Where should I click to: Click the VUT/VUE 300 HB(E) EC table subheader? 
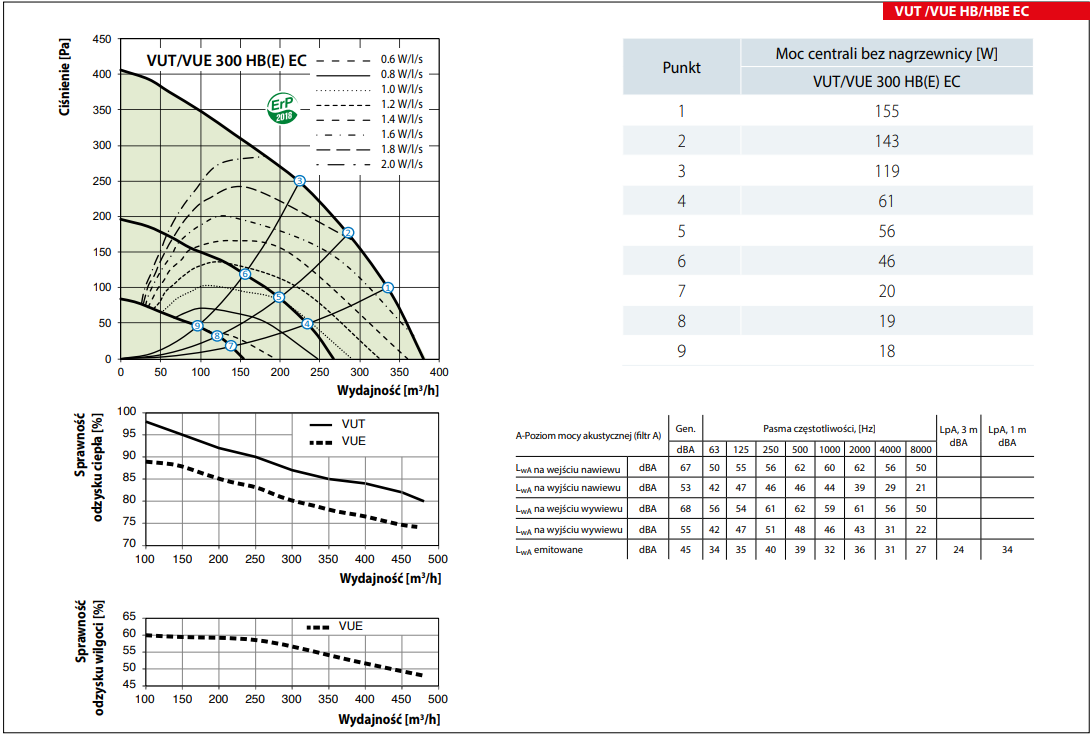[x=886, y=81]
